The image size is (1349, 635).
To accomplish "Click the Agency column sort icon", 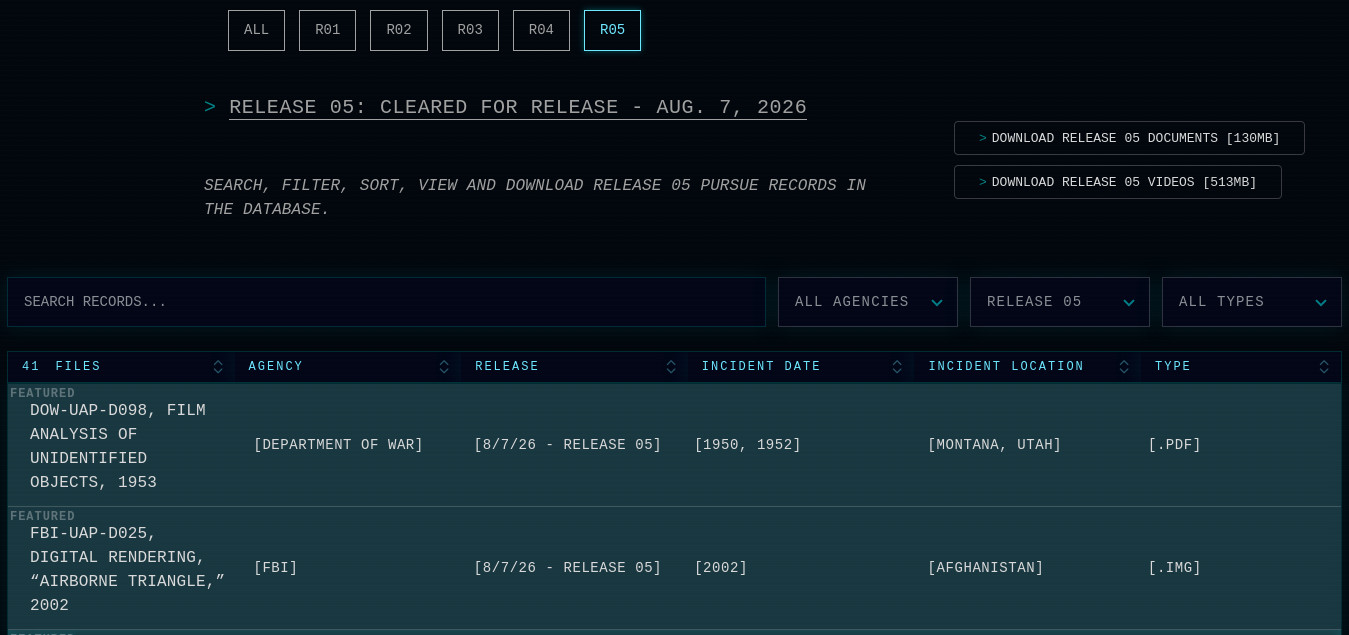I will click(x=444, y=367).
